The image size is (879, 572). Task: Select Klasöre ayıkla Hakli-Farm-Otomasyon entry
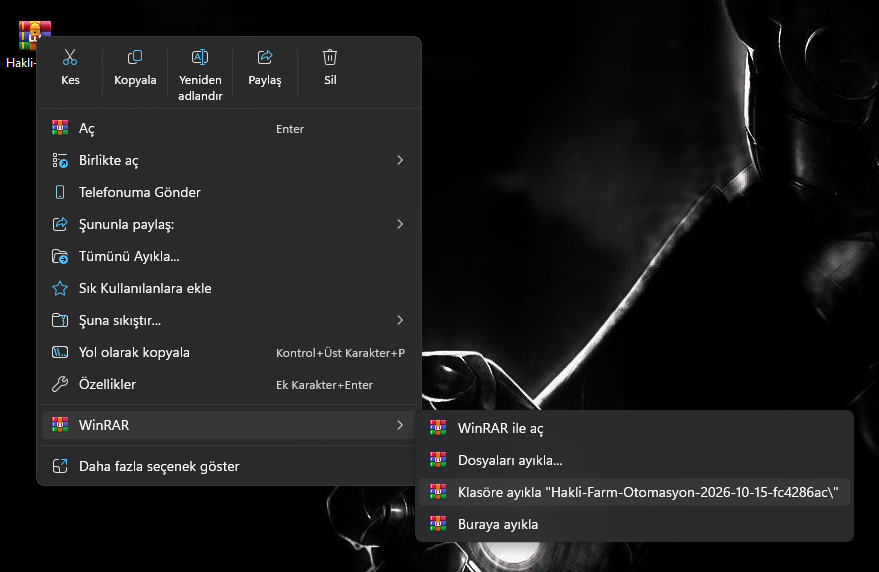[x=635, y=492]
